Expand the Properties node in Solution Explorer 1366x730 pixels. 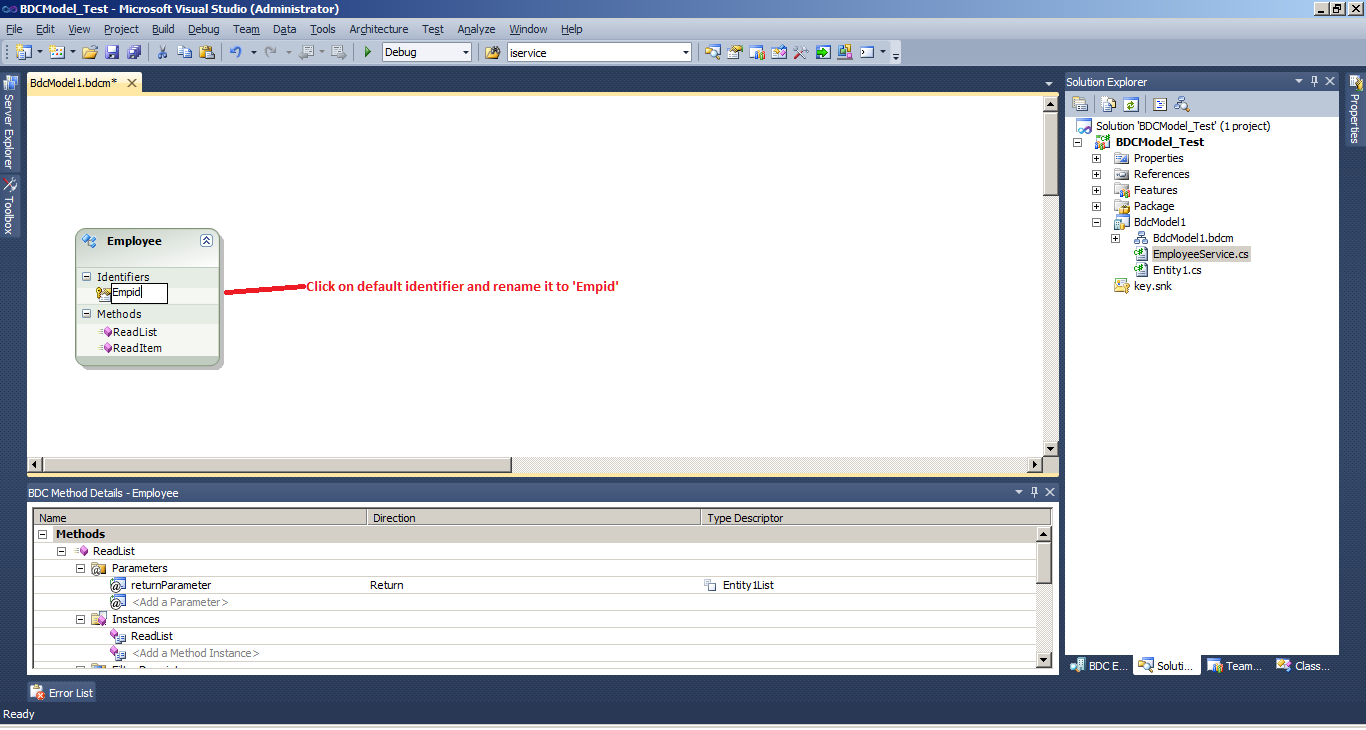click(x=1096, y=158)
